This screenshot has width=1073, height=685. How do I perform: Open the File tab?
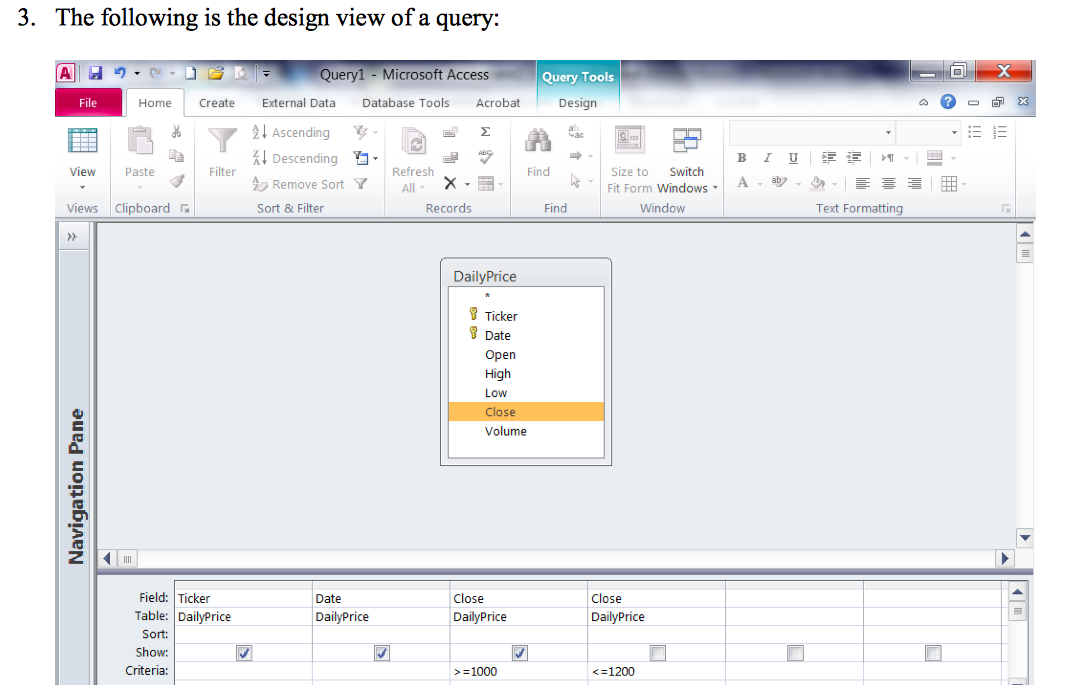coord(88,103)
